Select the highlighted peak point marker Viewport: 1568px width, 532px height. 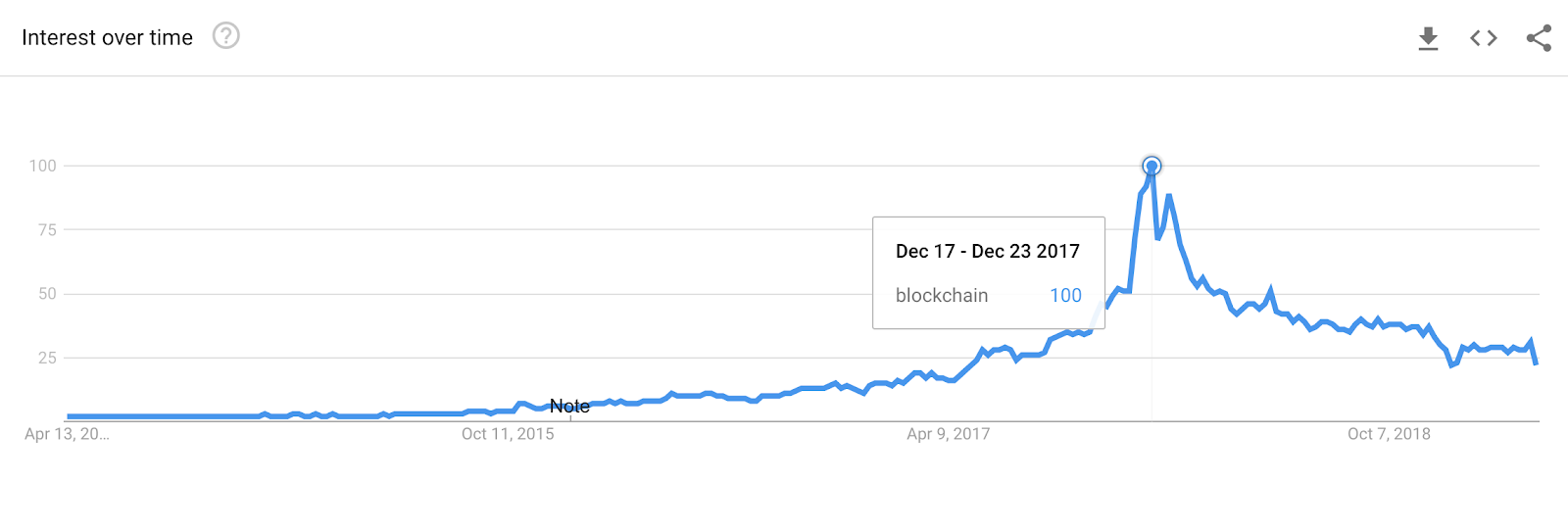[x=1151, y=166]
